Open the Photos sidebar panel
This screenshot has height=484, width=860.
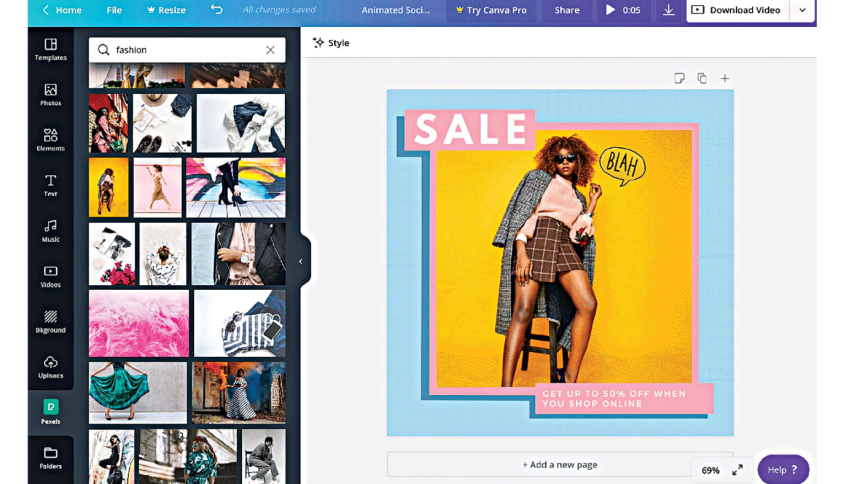pyautogui.click(x=50, y=94)
